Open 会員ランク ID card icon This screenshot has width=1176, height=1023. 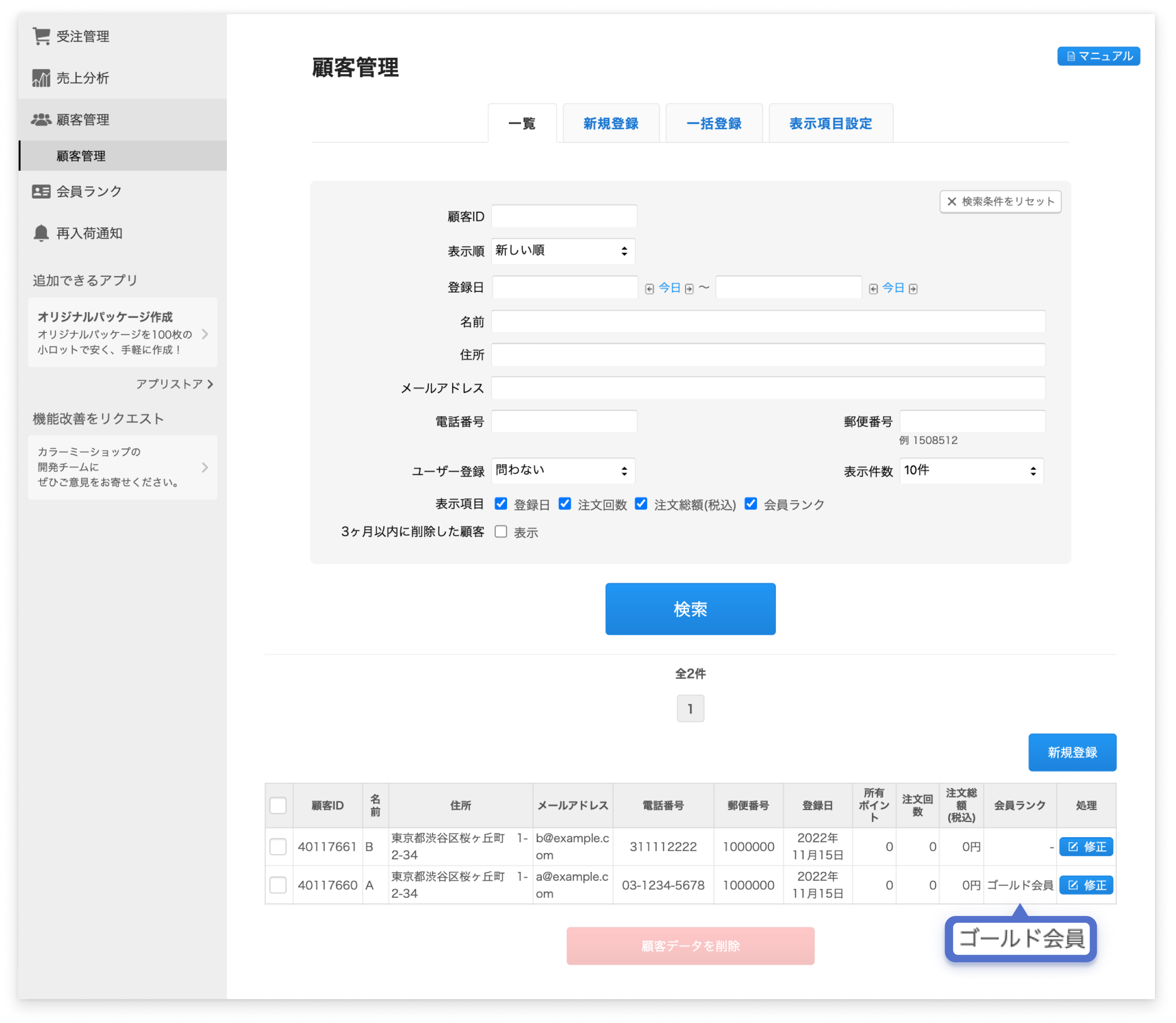[x=41, y=192]
